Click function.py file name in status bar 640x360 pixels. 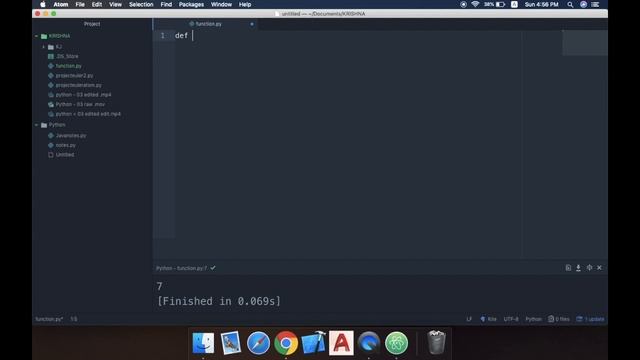click(x=49, y=319)
